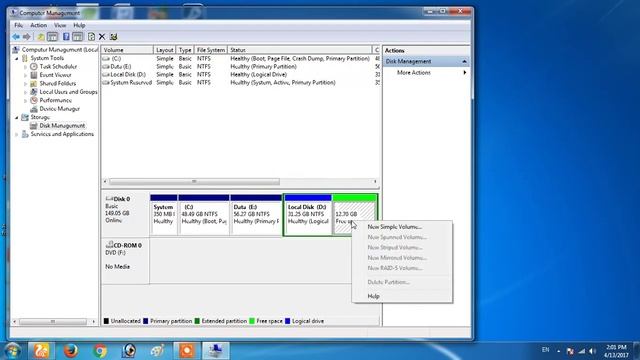Image resolution: width=640 pixels, height=360 pixels.
Task: Select Performance in the tree
Action: [x=56, y=100]
